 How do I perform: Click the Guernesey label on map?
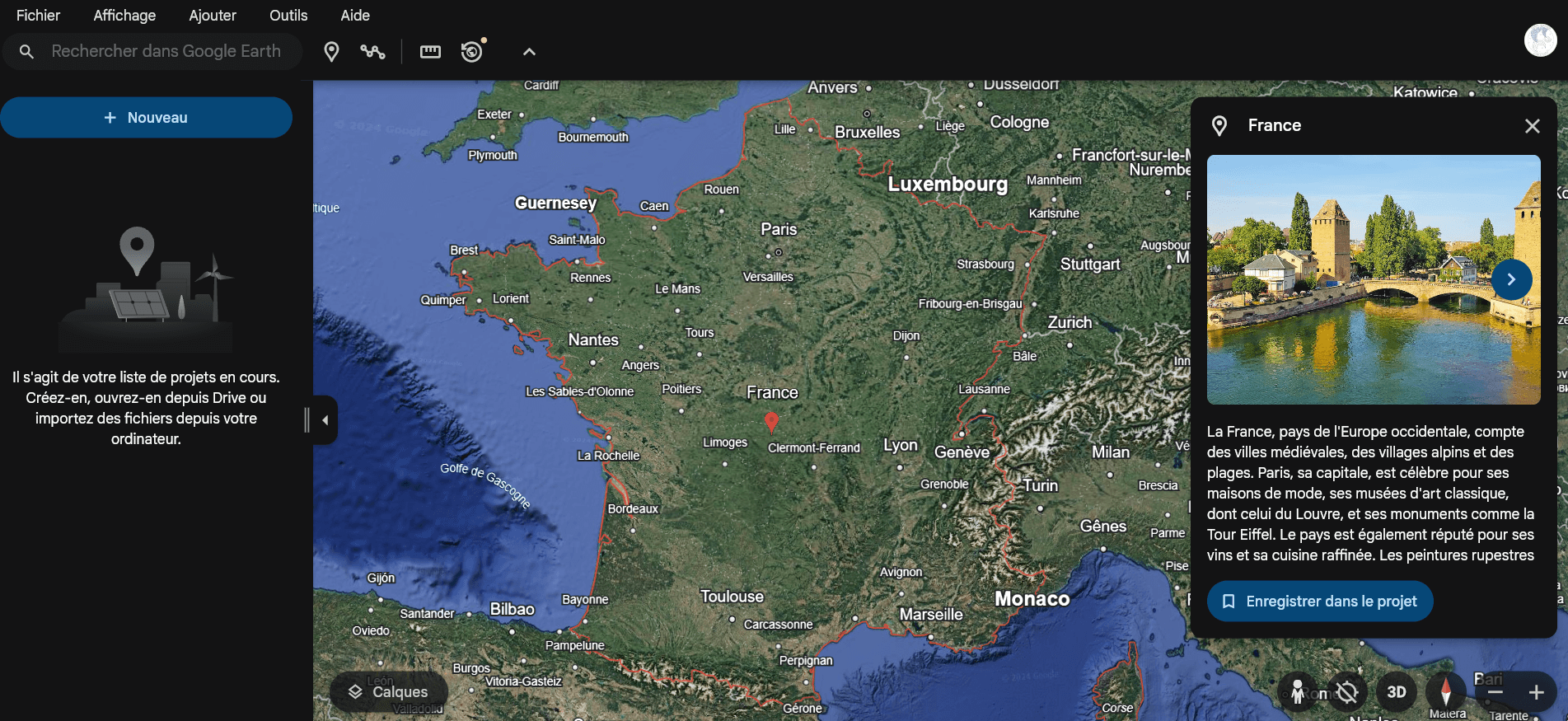555,203
